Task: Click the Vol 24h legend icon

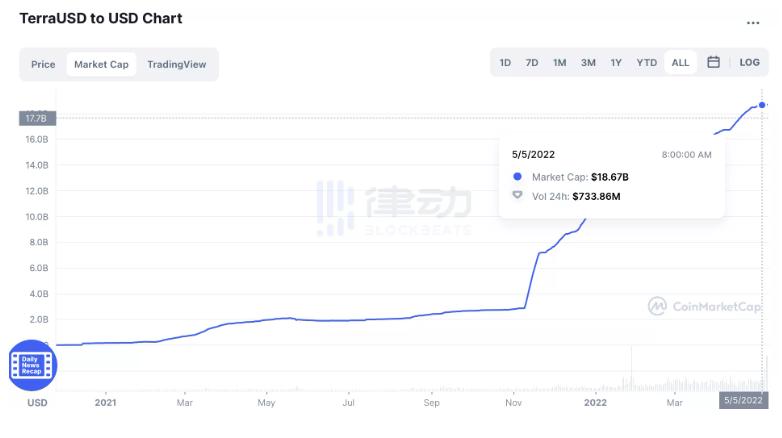Action: point(517,196)
